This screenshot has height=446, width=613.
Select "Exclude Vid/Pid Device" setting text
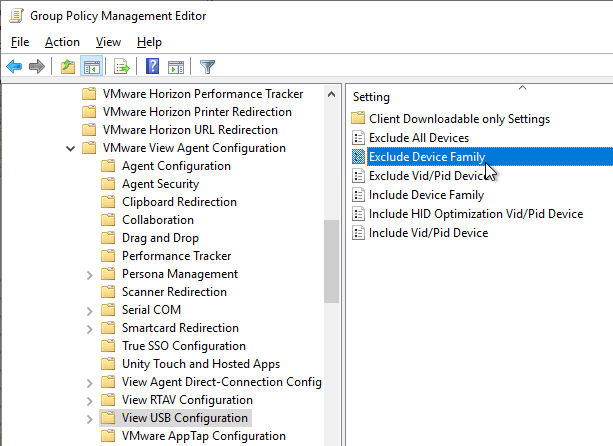pyautogui.click(x=428, y=176)
